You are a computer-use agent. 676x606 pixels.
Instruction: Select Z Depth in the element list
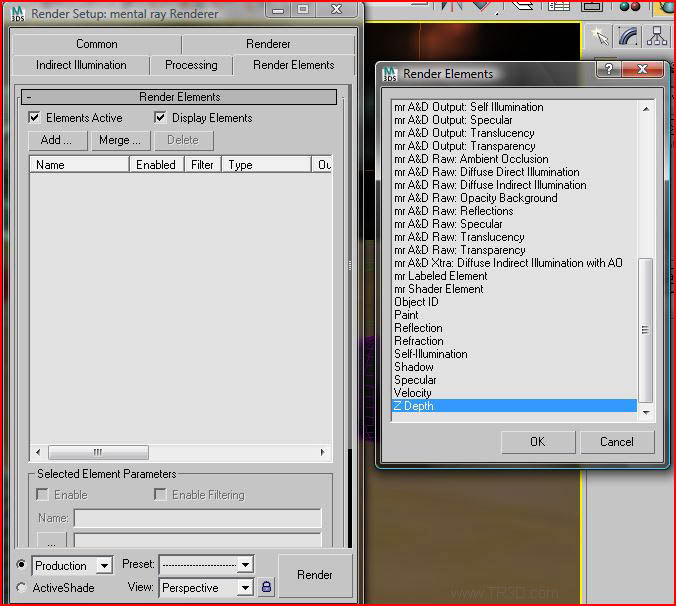click(514, 406)
